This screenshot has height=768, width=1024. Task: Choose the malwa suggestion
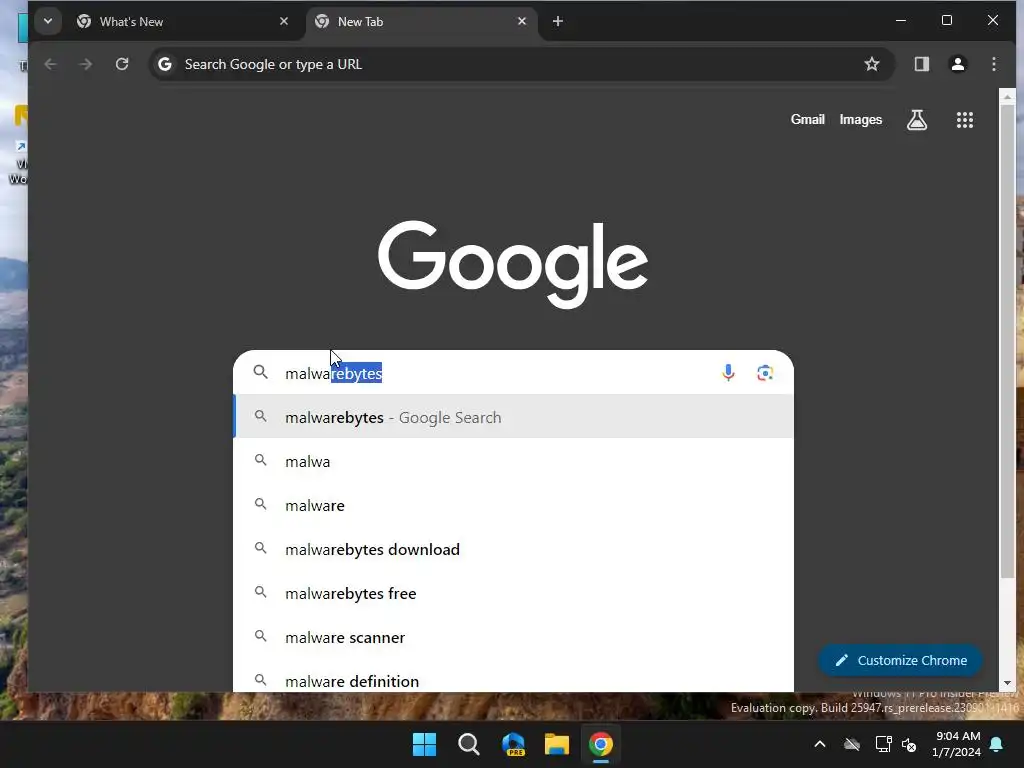pyautogui.click(x=513, y=461)
